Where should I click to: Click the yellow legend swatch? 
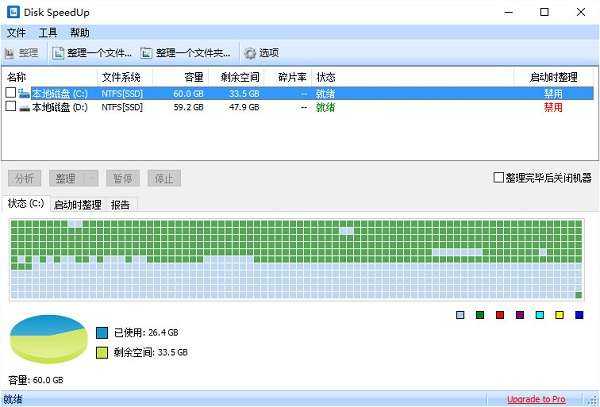559,315
